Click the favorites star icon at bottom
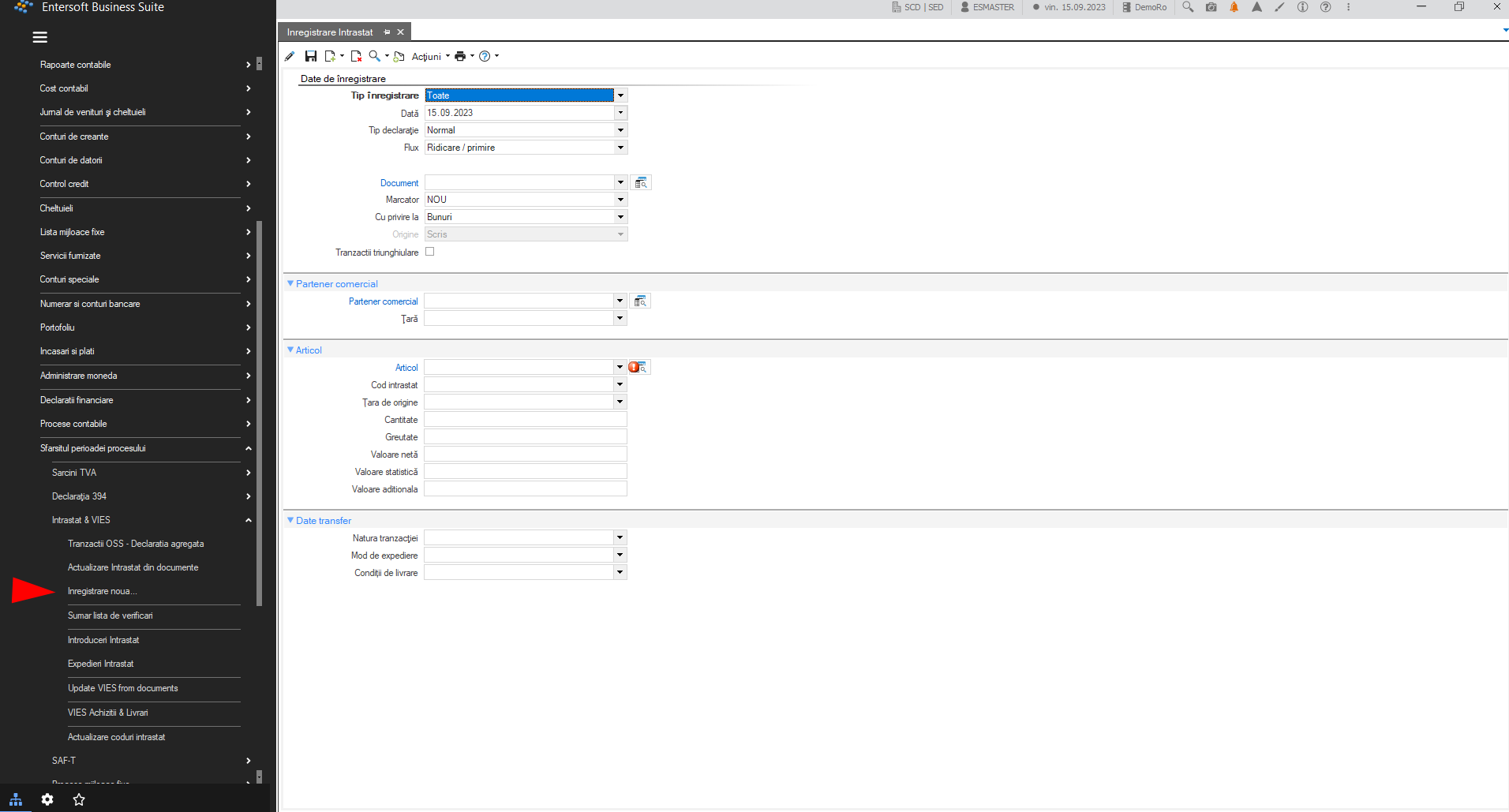This screenshot has height=812, width=1509. (79, 799)
